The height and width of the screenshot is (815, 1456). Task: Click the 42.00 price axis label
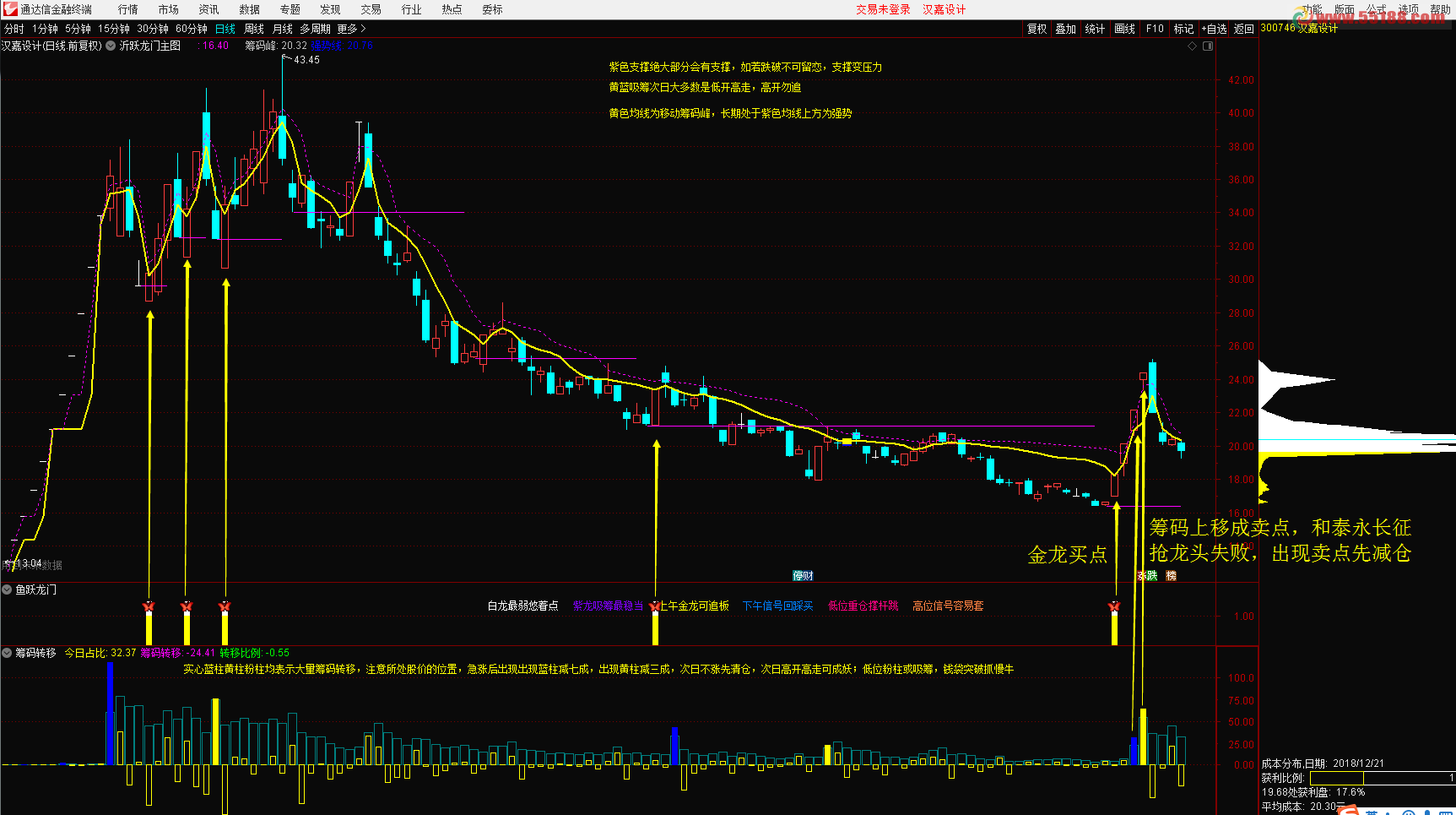coord(1241,80)
